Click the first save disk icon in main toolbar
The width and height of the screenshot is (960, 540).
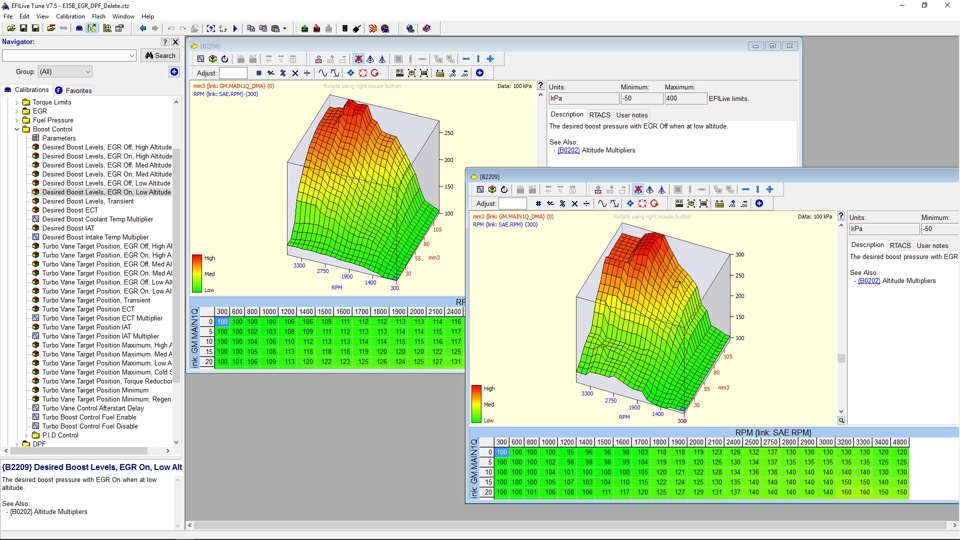click(x=23, y=28)
